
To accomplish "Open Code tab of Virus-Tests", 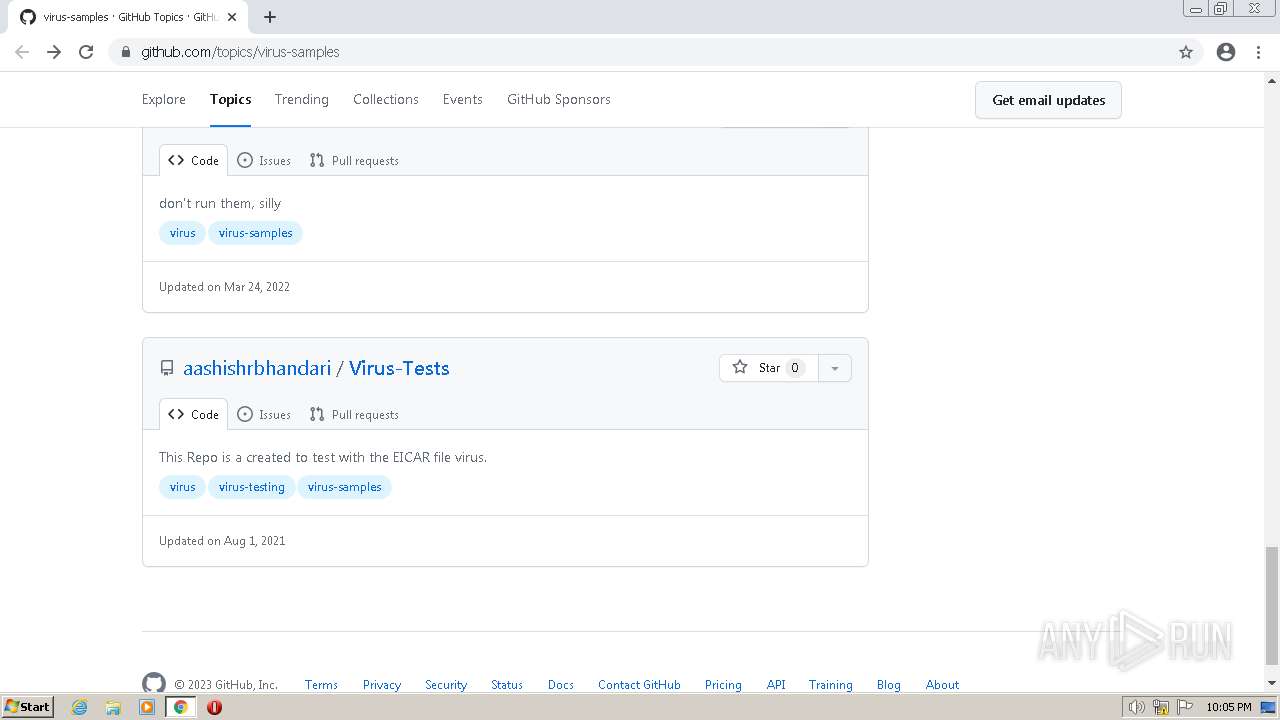I will click(193, 414).
